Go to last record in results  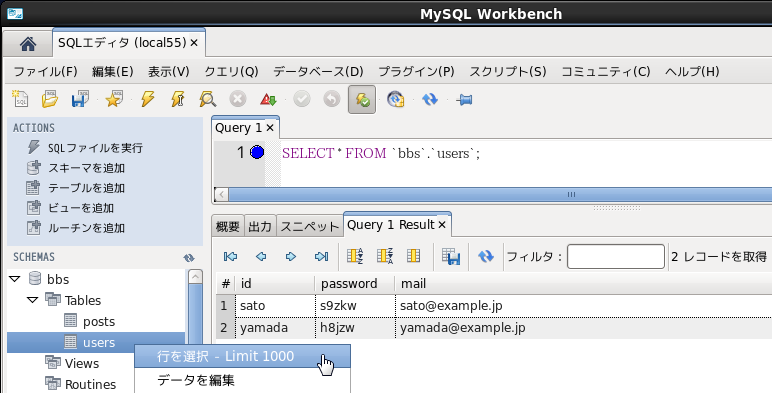pyautogui.click(x=321, y=256)
